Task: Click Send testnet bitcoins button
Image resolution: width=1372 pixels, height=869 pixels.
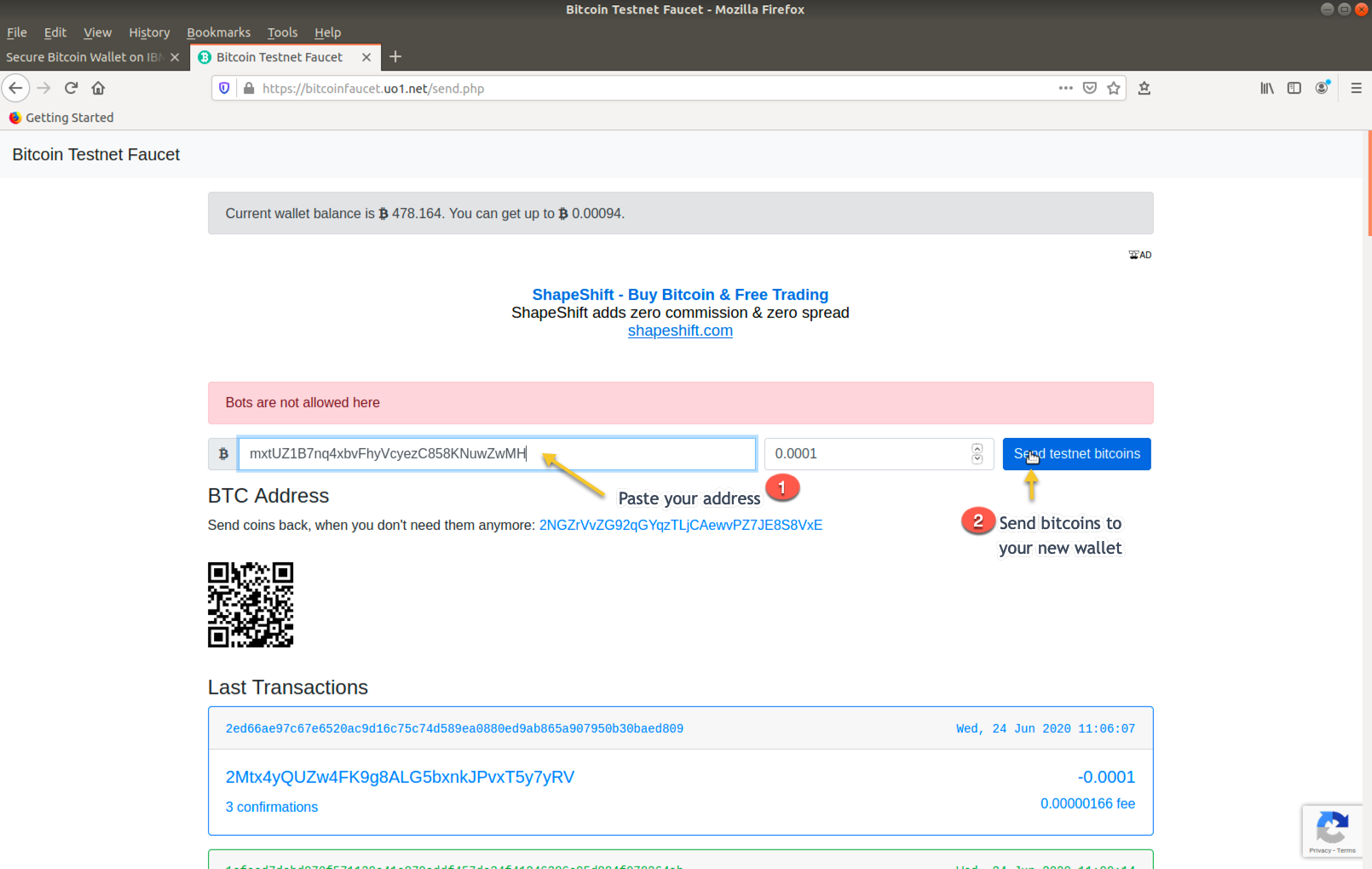Action: coord(1076,454)
